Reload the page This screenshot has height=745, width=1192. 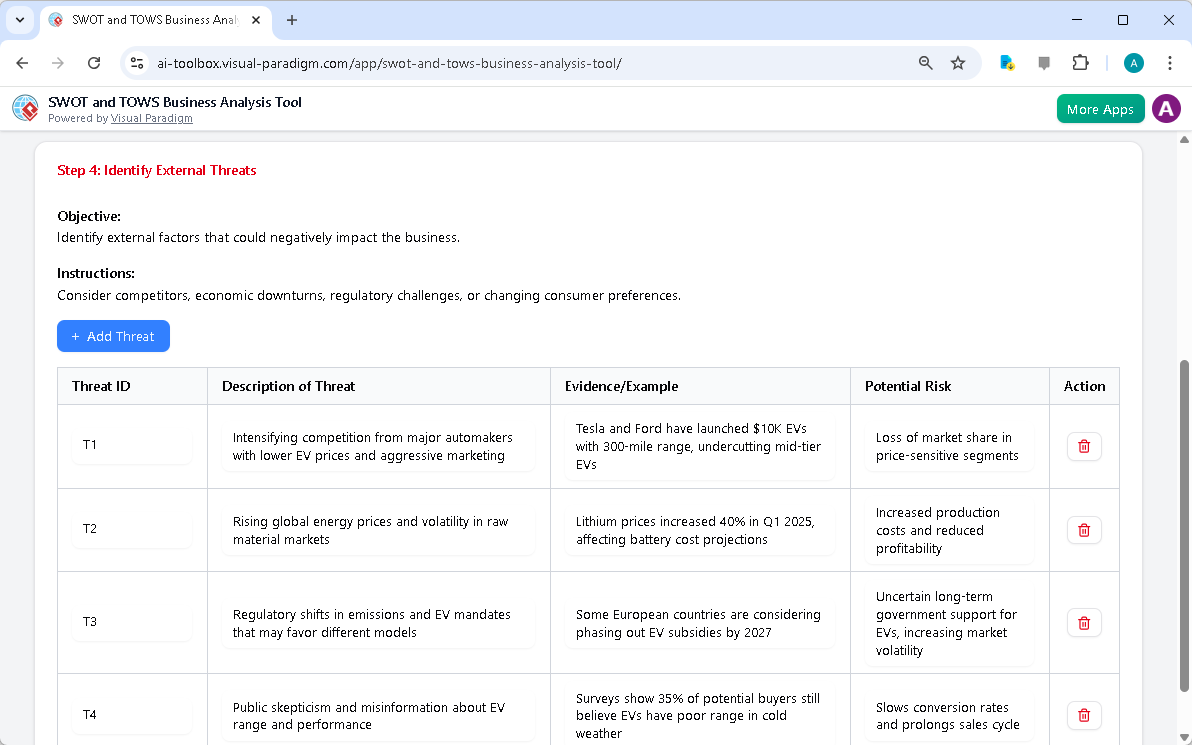click(93, 62)
